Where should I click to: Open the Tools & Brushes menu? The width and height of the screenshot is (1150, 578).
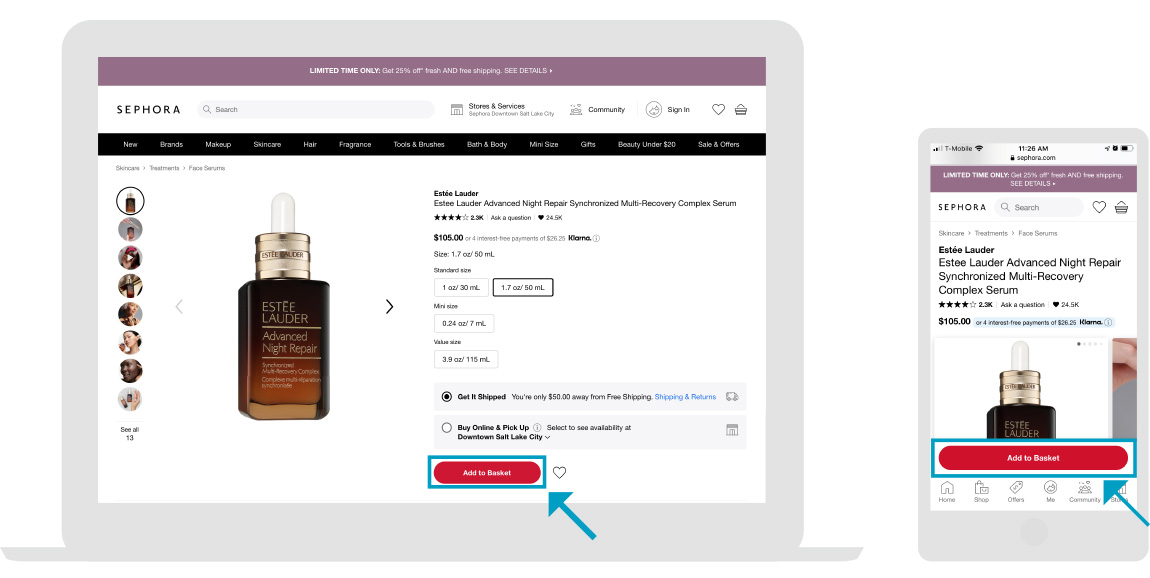click(419, 144)
